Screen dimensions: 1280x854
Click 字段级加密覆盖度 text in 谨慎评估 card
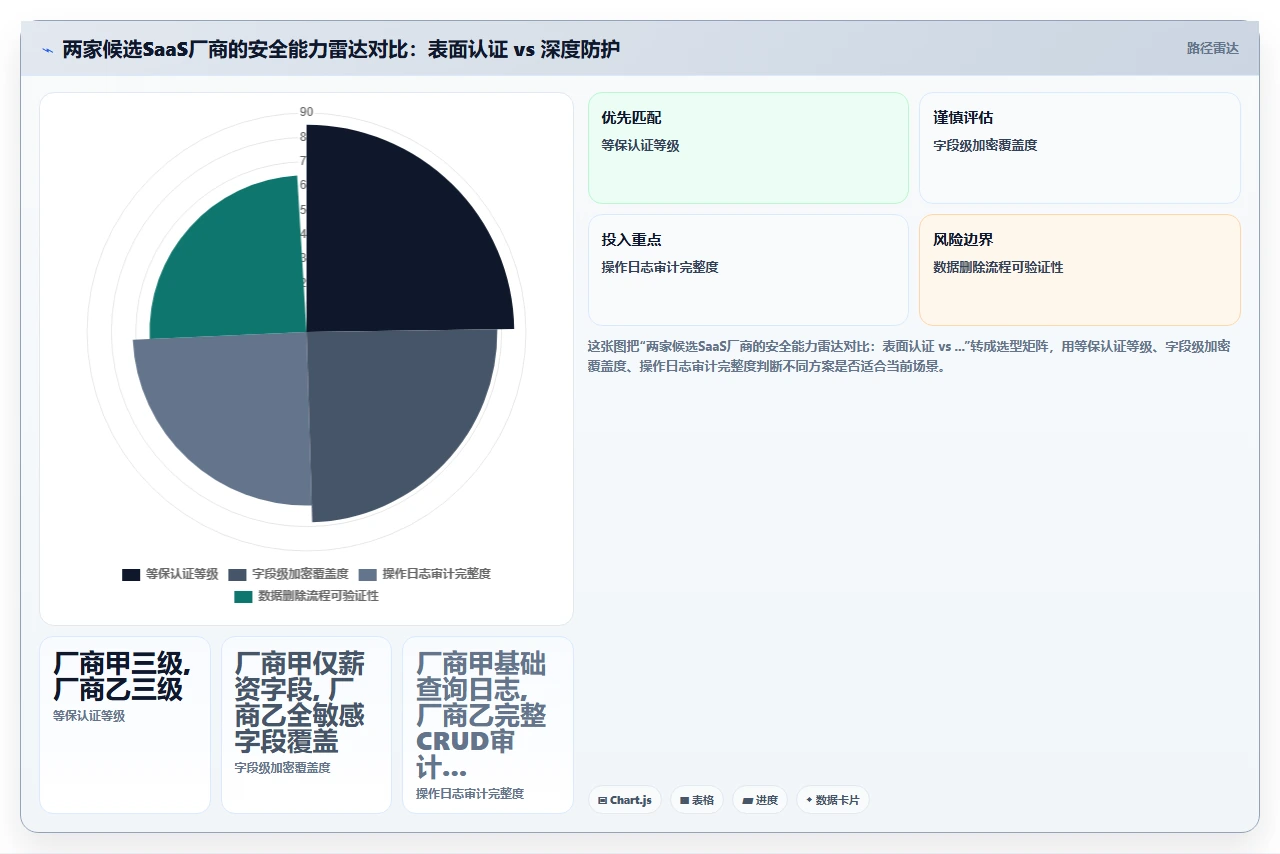click(x=985, y=145)
